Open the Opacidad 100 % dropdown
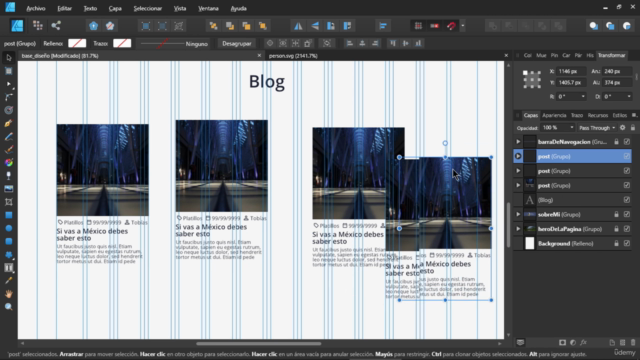This screenshot has width=640, height=360. click(x=558, y=128)
